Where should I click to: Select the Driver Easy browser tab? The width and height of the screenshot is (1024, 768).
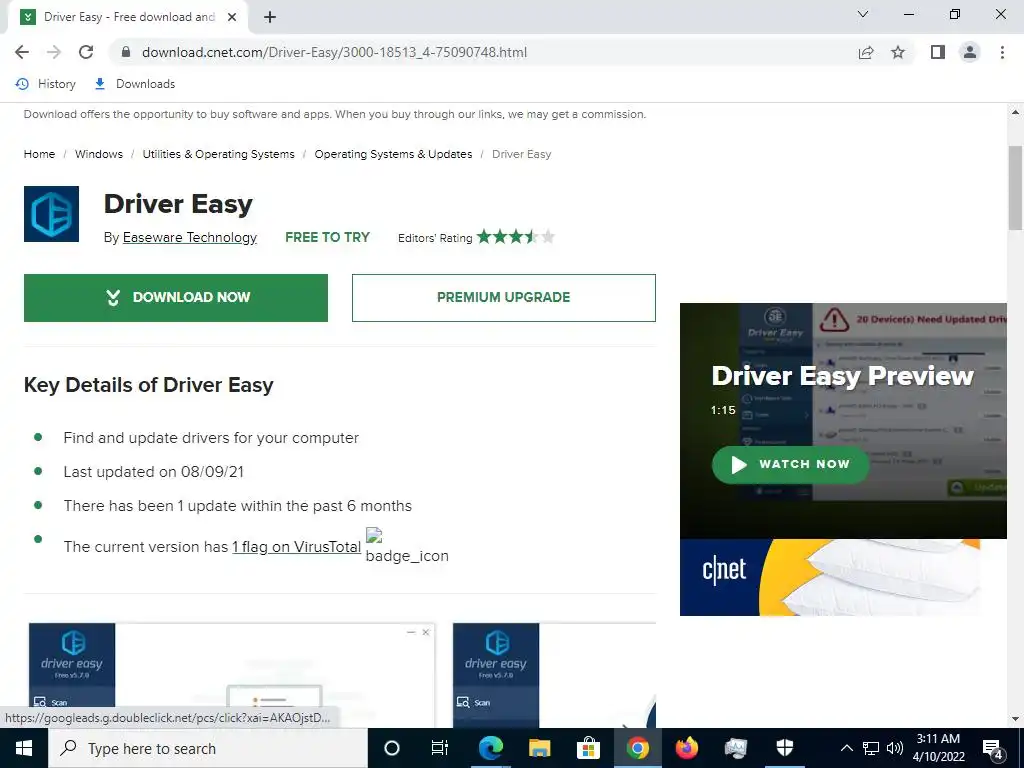(129, 17)
